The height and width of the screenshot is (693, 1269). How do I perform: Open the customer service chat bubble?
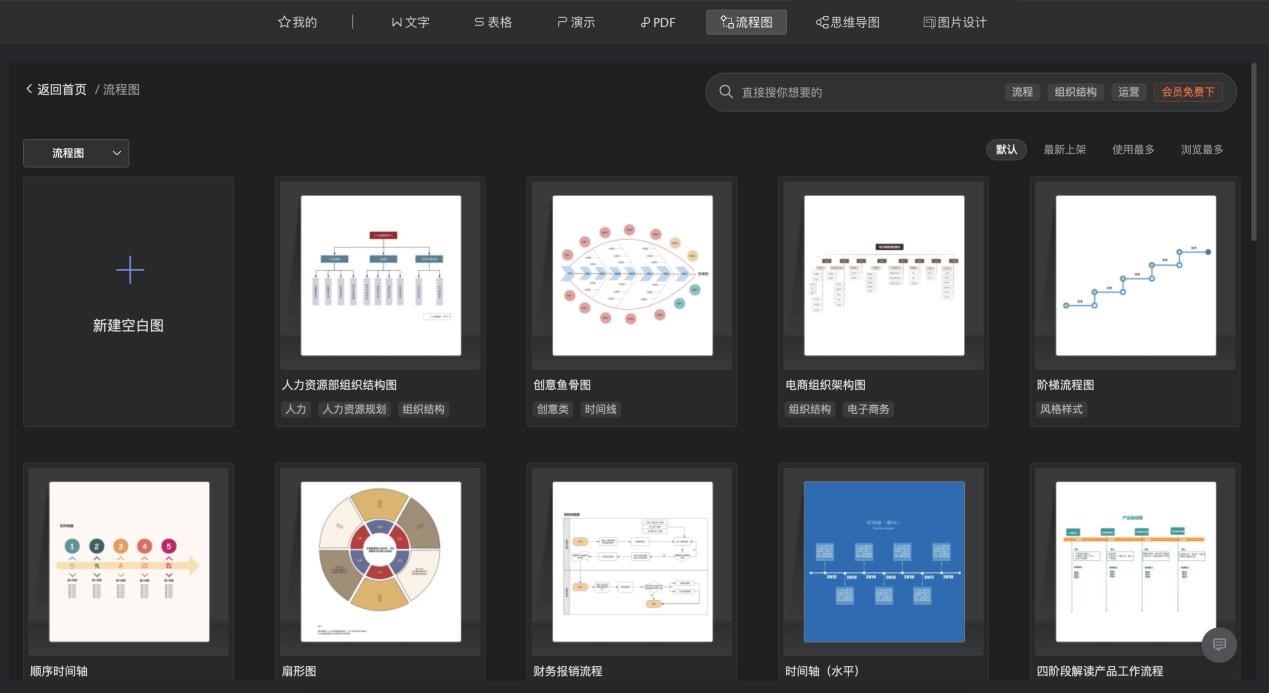(x=1218, y=645)
